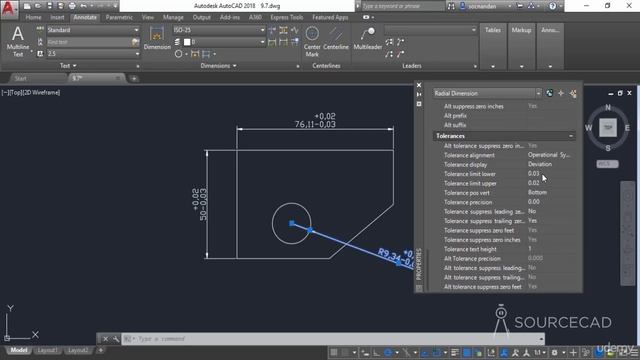The image size is (640, 360).
Task: Select the Dimension tool
Action: pyautogui.click(x=157, y=38)
